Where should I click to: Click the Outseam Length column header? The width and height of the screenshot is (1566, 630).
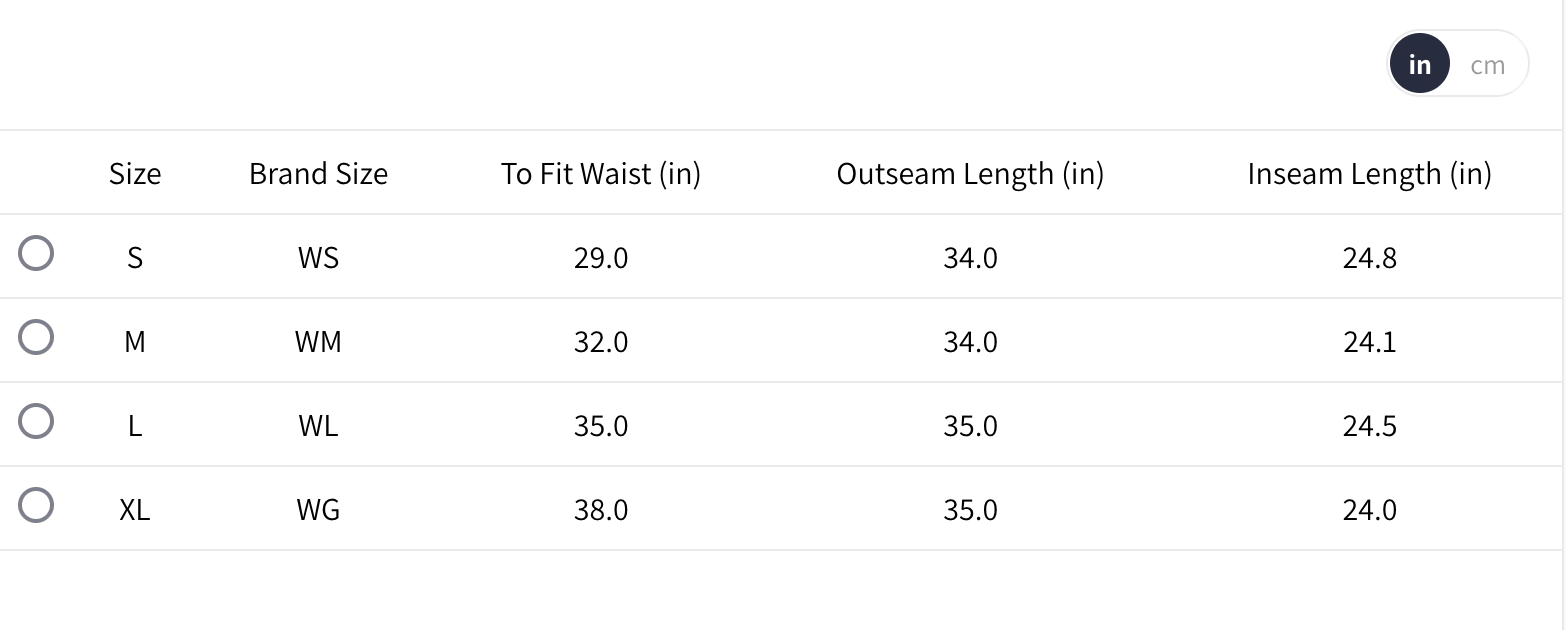970,174
